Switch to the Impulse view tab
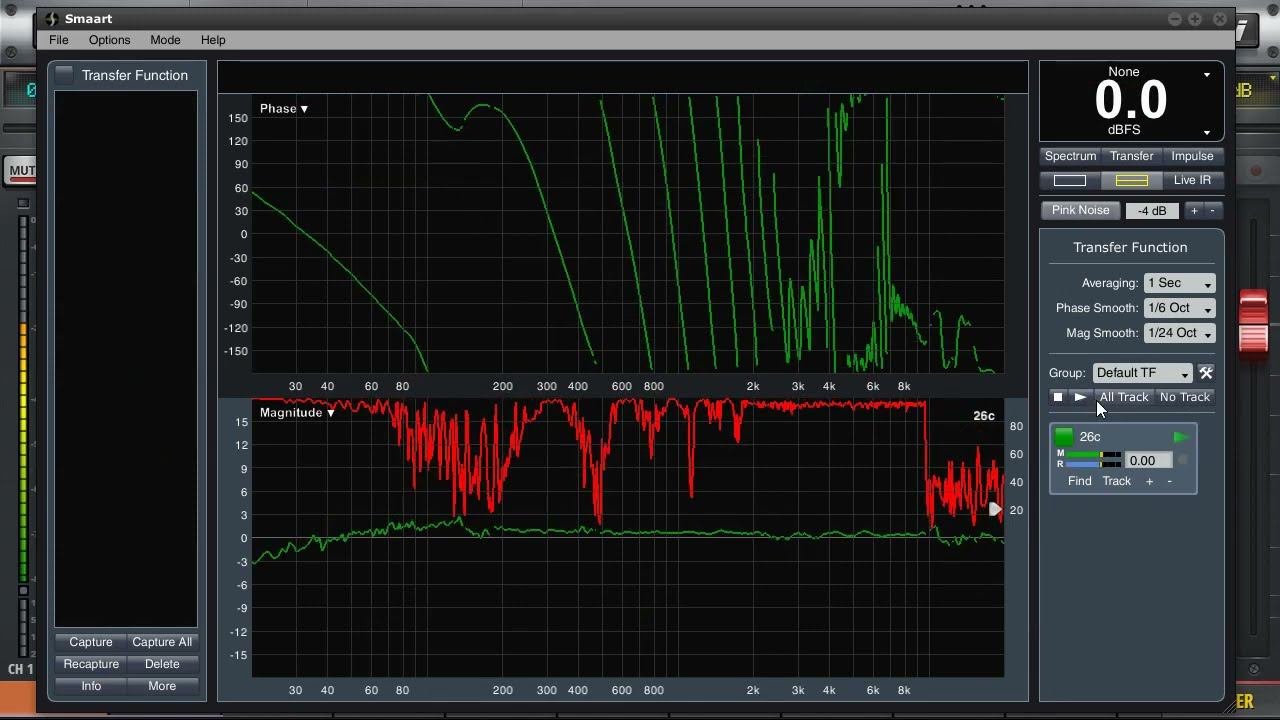Viewport: 1280px width, 720px height. [1192, 156]
